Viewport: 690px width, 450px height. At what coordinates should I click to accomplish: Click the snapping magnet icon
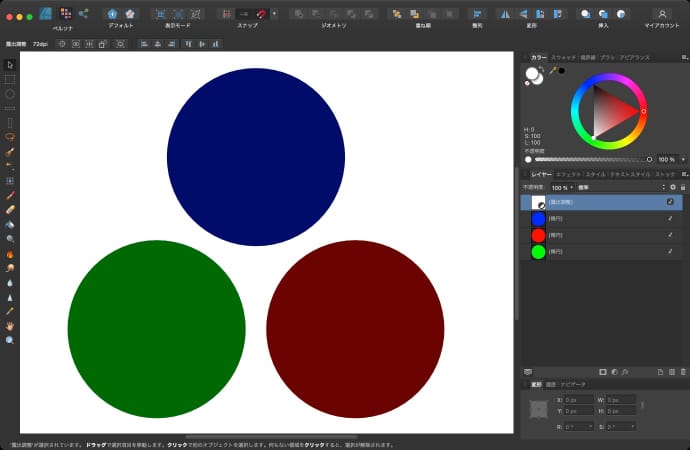[261, 14]
